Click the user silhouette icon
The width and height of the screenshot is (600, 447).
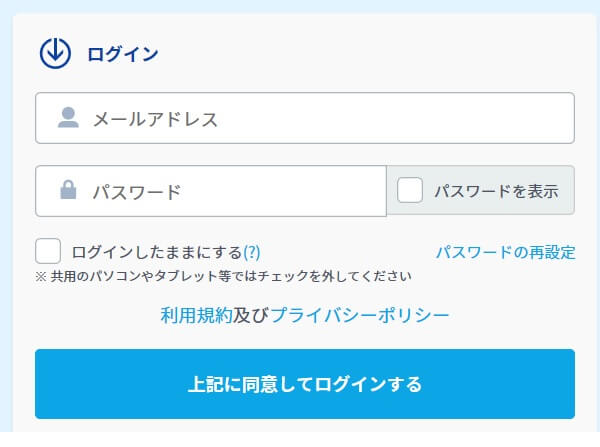pos(68,118)
